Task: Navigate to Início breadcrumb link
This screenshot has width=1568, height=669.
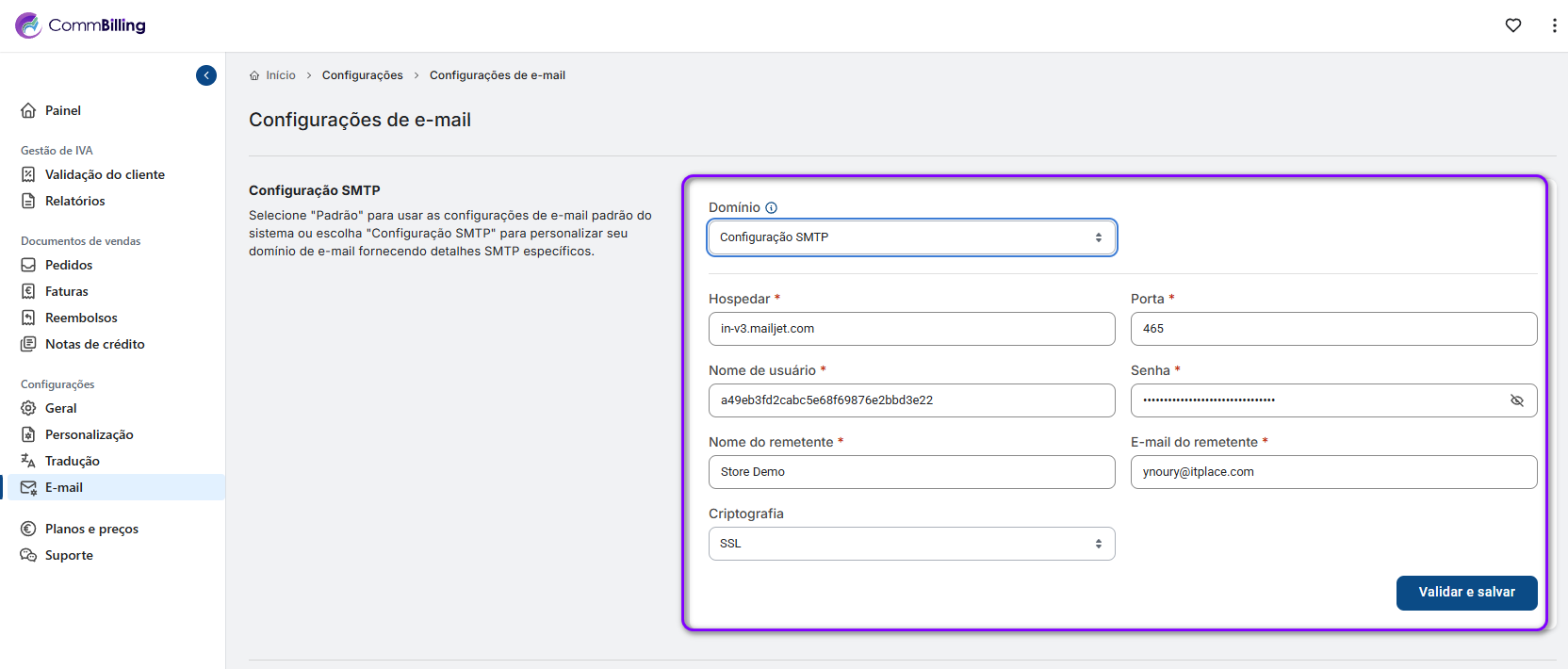Action: pyautogui.click(x=280, y=75)
